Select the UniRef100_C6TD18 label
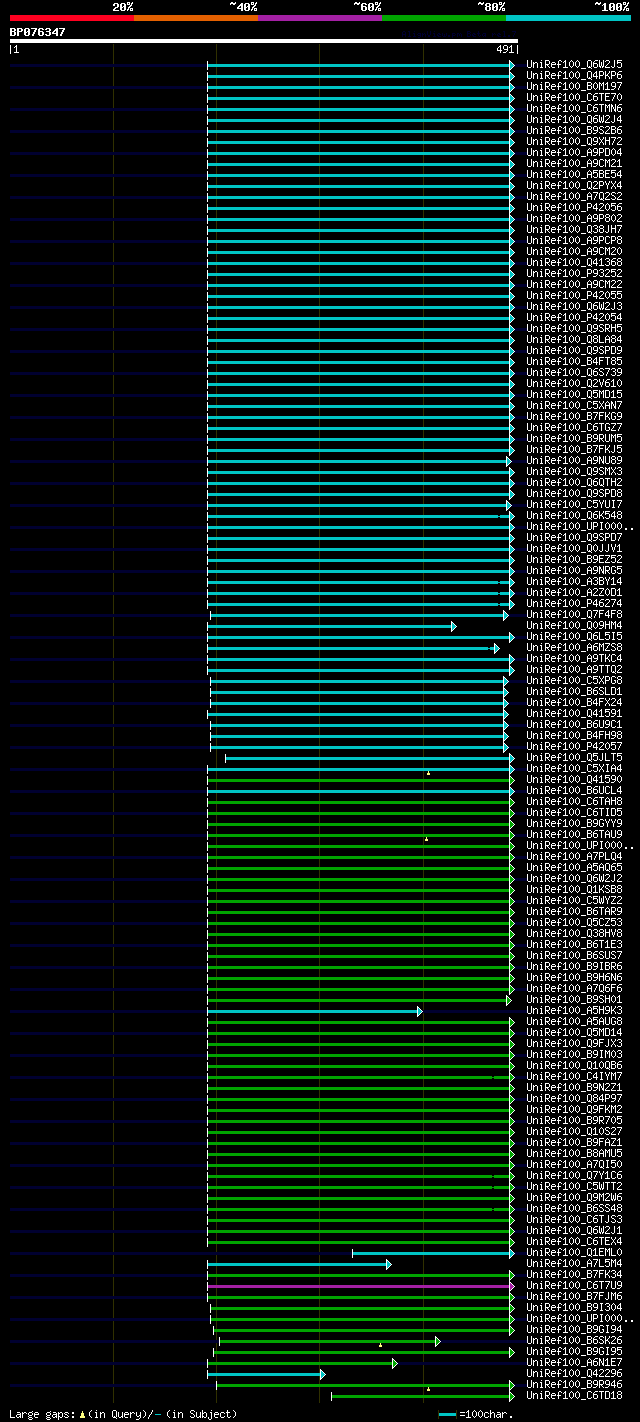 (x=574, y=1395)
